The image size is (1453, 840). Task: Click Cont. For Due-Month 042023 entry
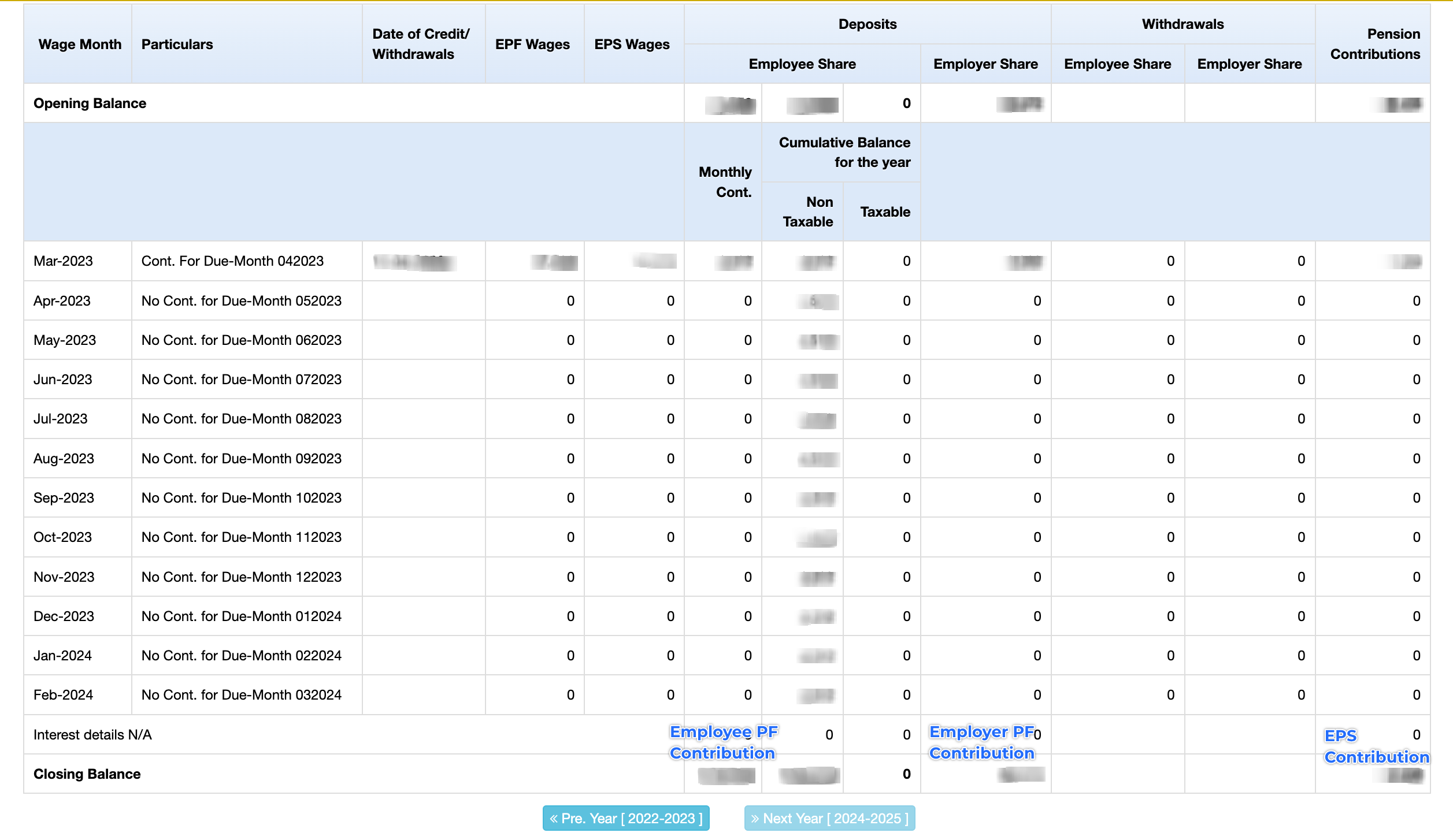tap(232, 261)
